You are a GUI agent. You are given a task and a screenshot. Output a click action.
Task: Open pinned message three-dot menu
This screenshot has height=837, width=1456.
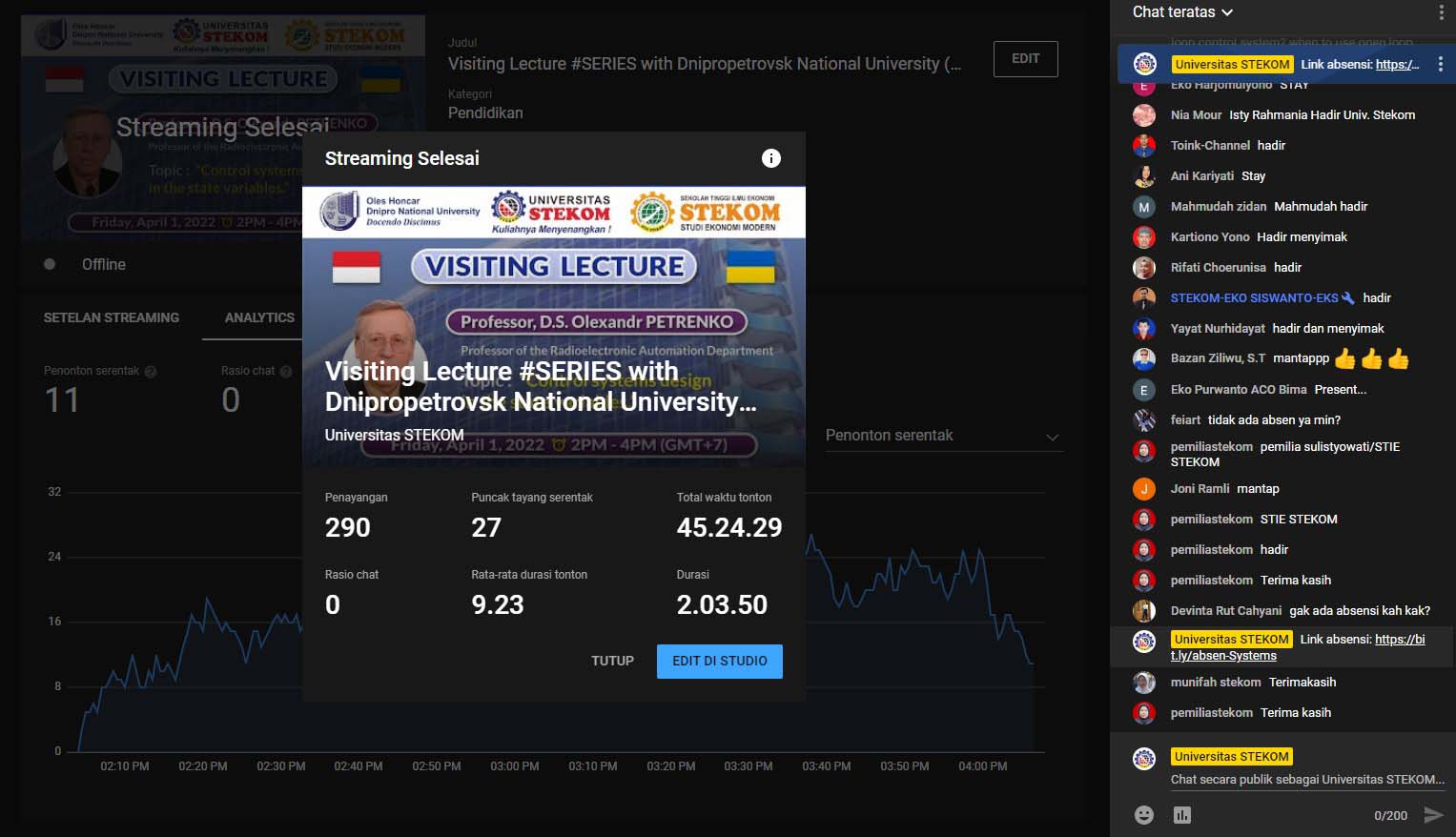coord(1441,64)
